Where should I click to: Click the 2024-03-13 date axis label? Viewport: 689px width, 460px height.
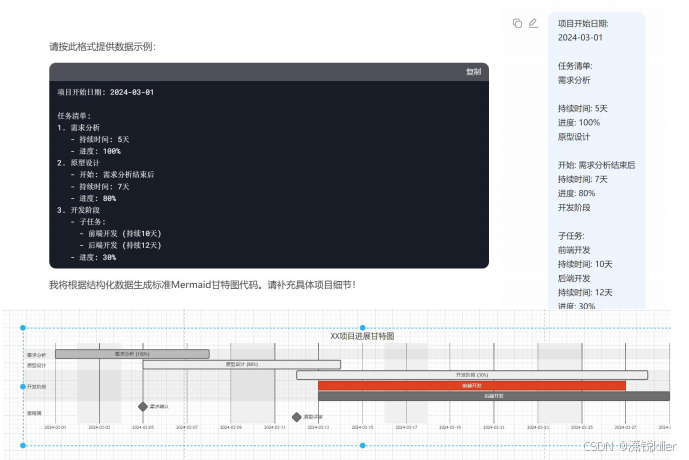(x=318, y=427)
